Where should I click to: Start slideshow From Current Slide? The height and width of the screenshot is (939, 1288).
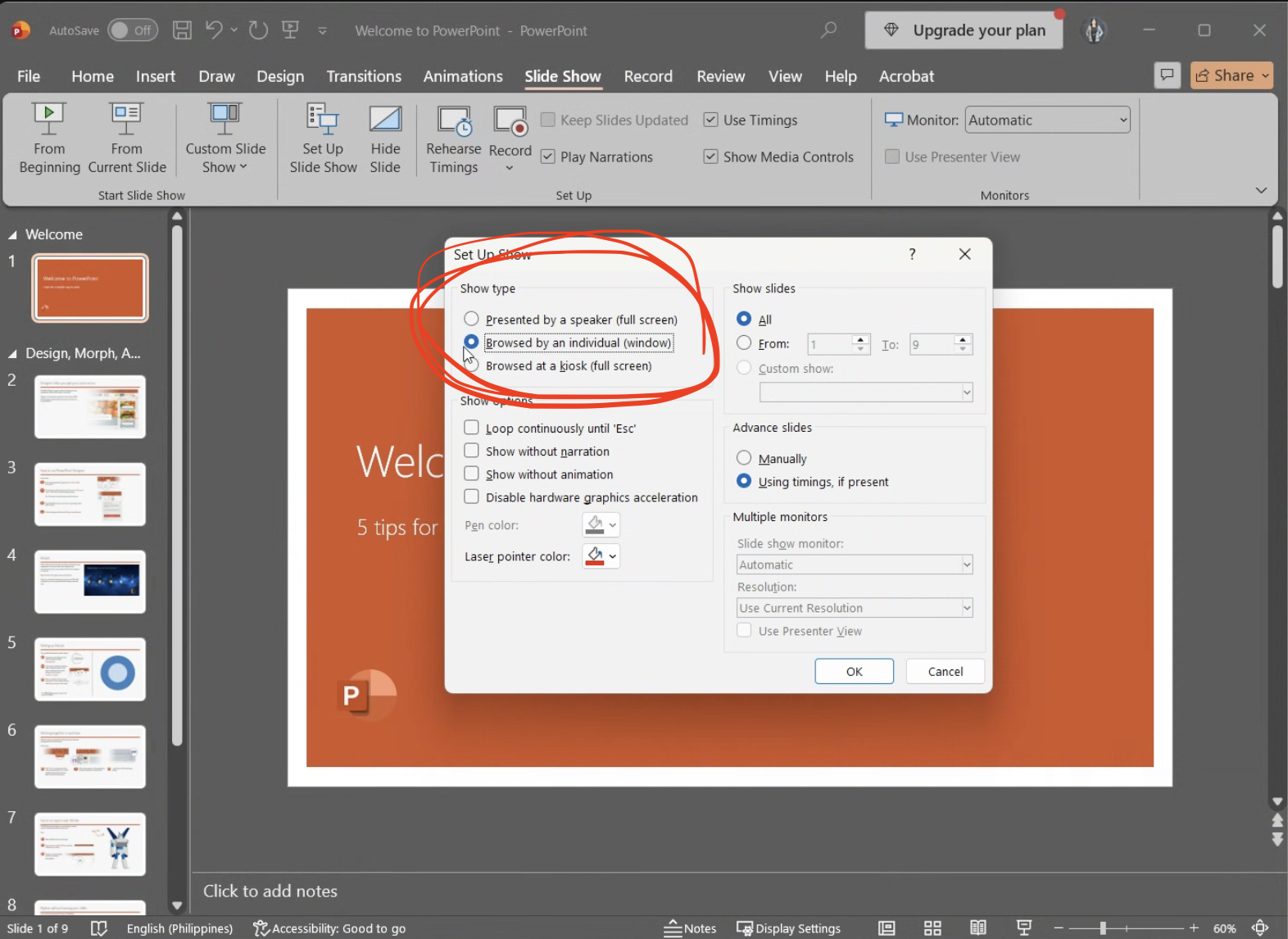[127, 138]
